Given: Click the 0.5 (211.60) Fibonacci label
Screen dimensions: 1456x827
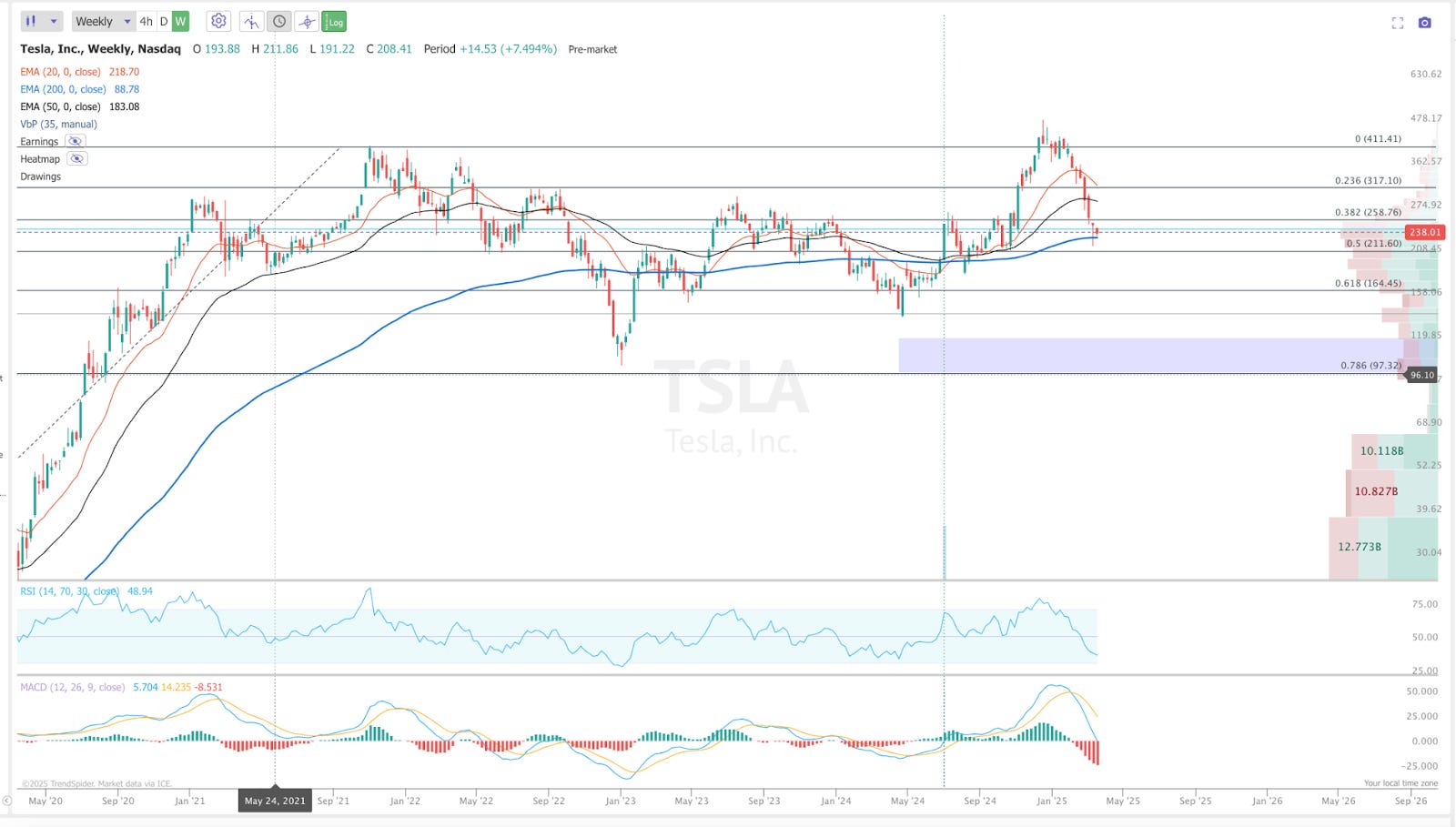Looking at the screenshot, I should click(x=1374, y=243).
